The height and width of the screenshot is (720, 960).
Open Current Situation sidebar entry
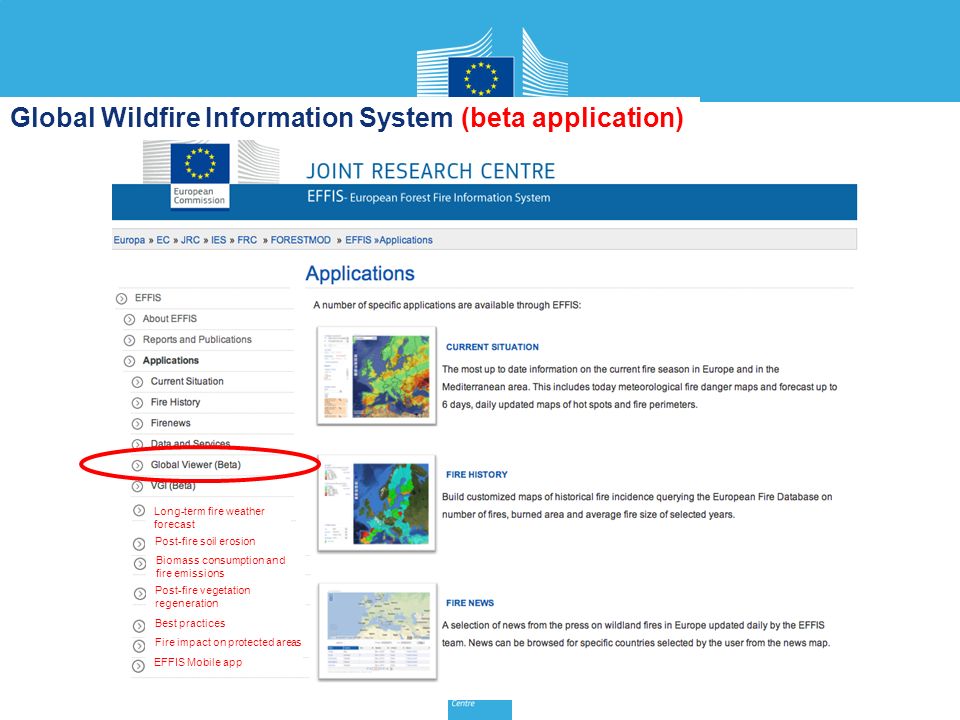coord(187,381)
